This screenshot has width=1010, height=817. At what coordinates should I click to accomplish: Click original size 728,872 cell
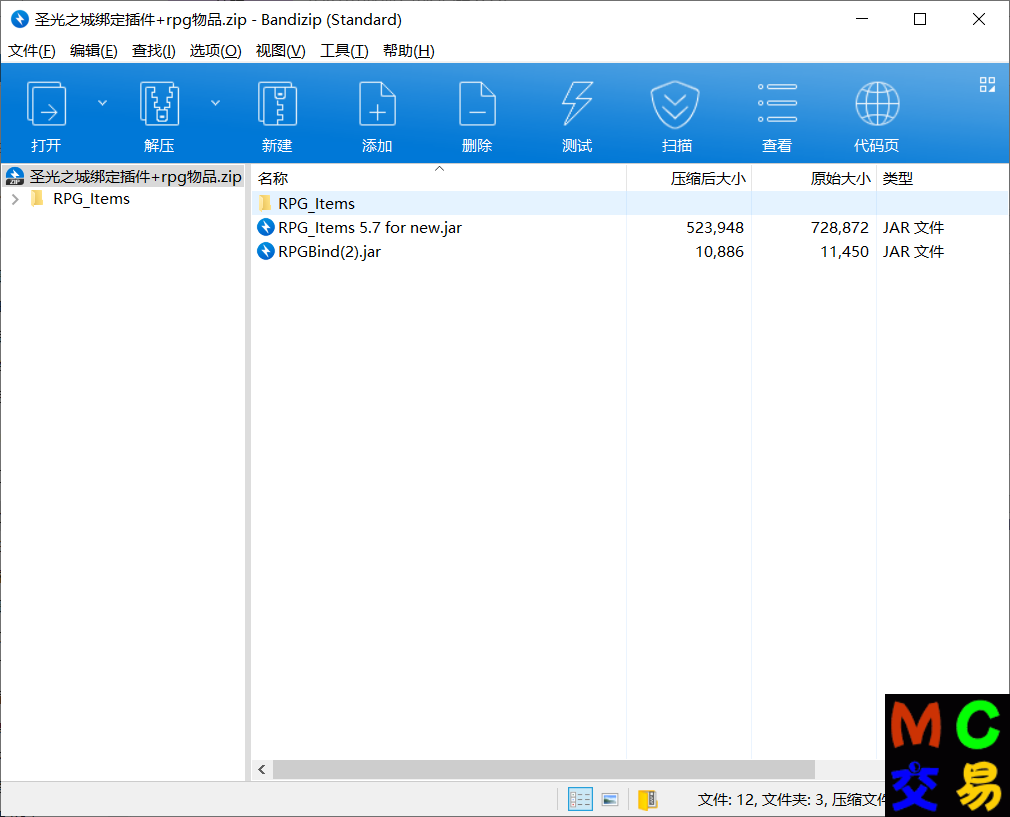pos(840,227)
